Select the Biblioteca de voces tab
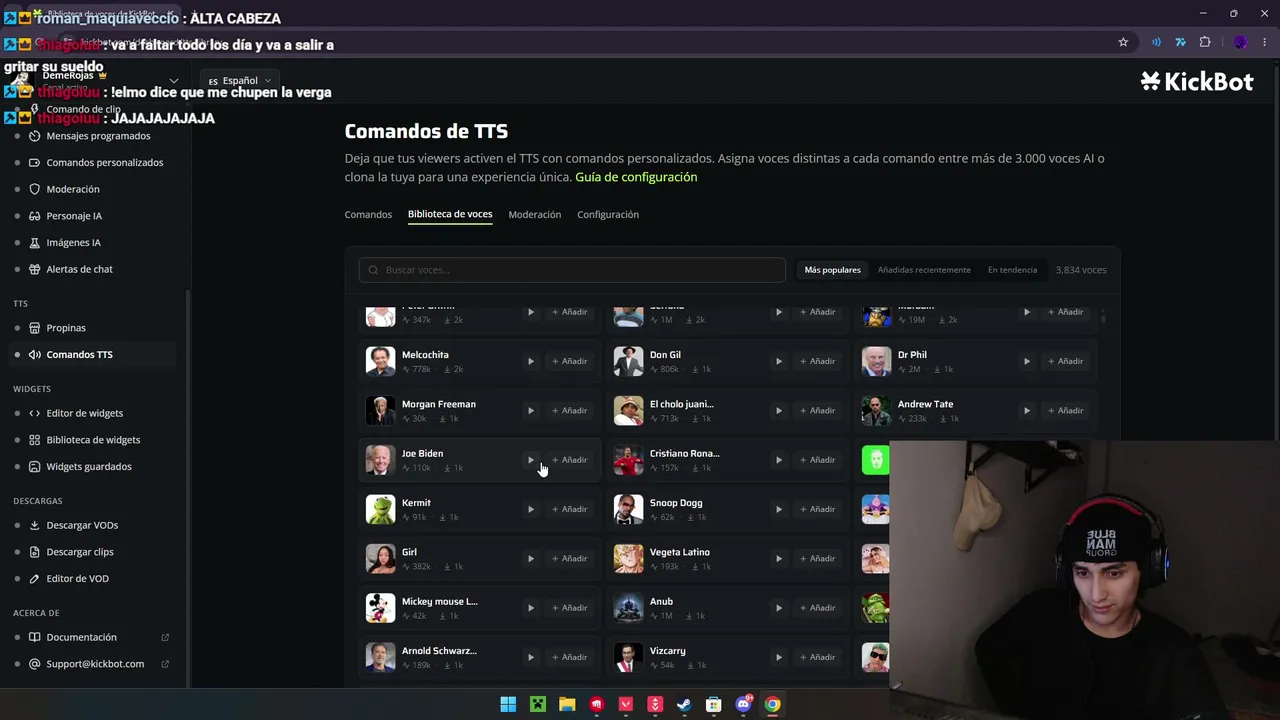Image resolution: width=1280 pixels, height=720 pixels. tap(450, 214)
